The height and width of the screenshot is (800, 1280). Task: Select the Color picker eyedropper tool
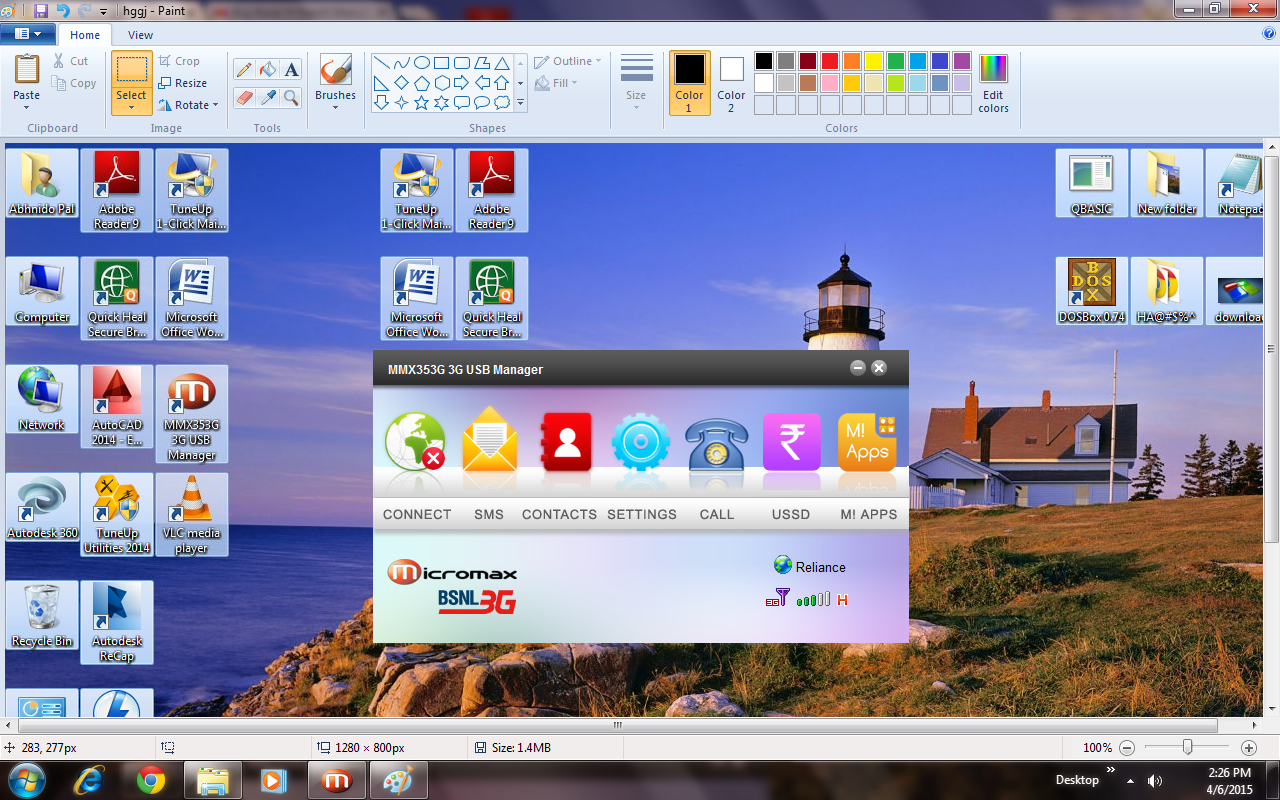click(x=267, y=97)
